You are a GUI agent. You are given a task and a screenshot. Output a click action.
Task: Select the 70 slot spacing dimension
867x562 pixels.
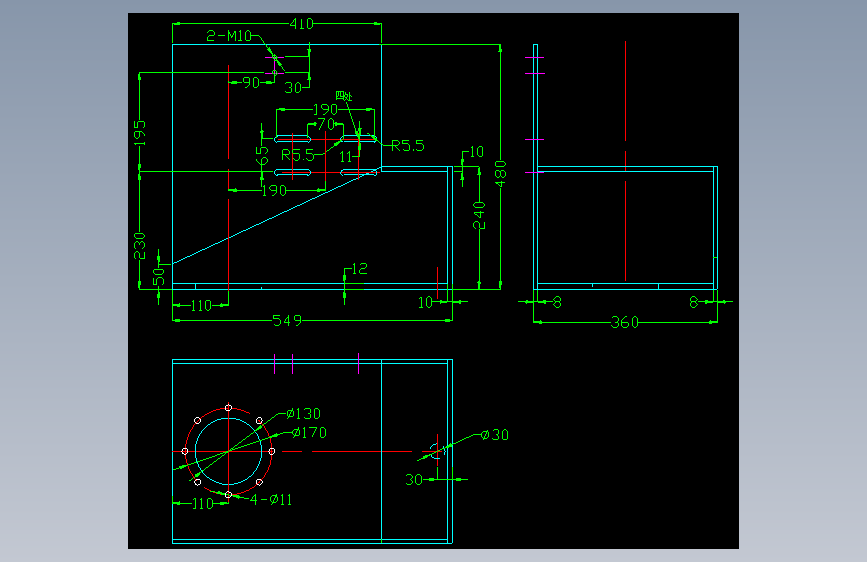pyautogui.click(x=326, y=124)
